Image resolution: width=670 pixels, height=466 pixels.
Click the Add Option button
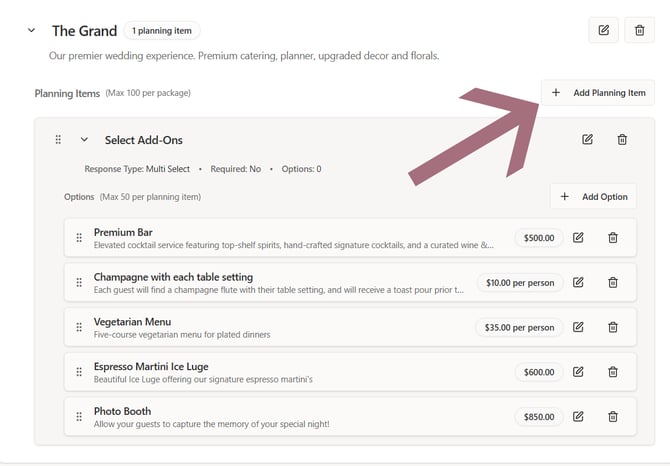click(x=593, y=197)
